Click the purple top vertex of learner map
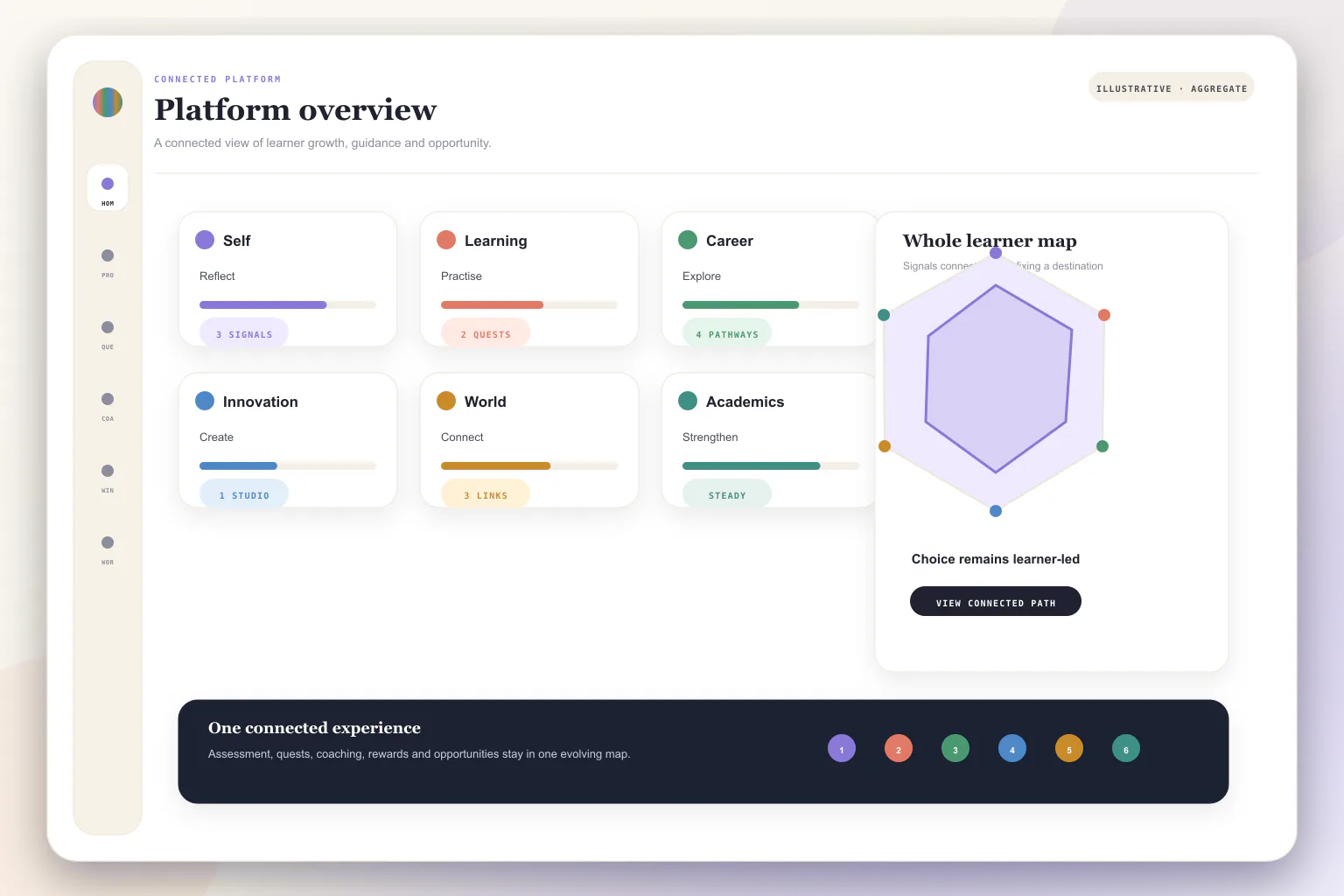The width and height of the screenshot is (1344, 896). (996, 253)
